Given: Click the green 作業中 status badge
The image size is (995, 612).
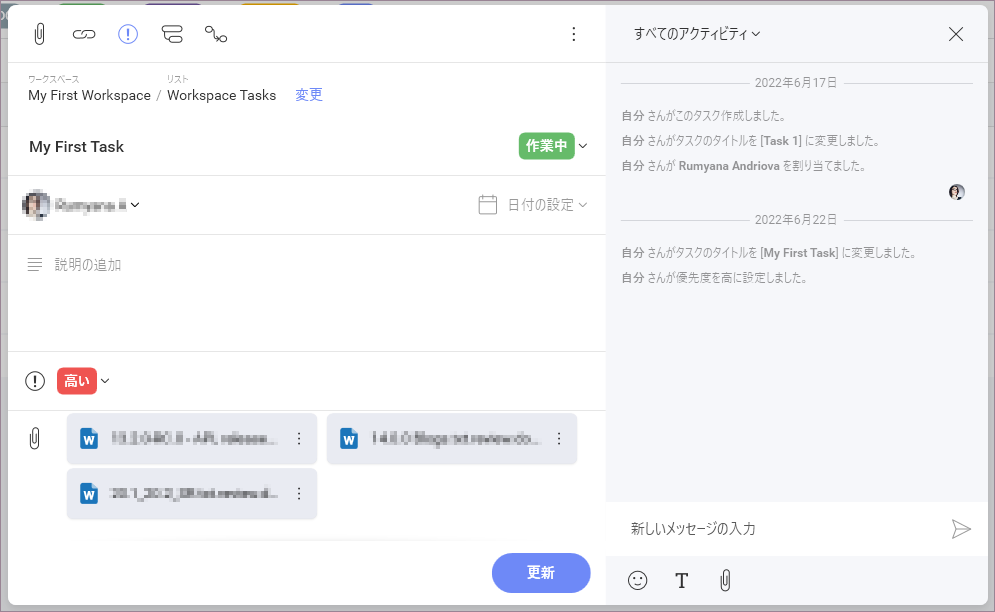Looking at the screenshot, I should pyautogui.click(x=546, y=146).
